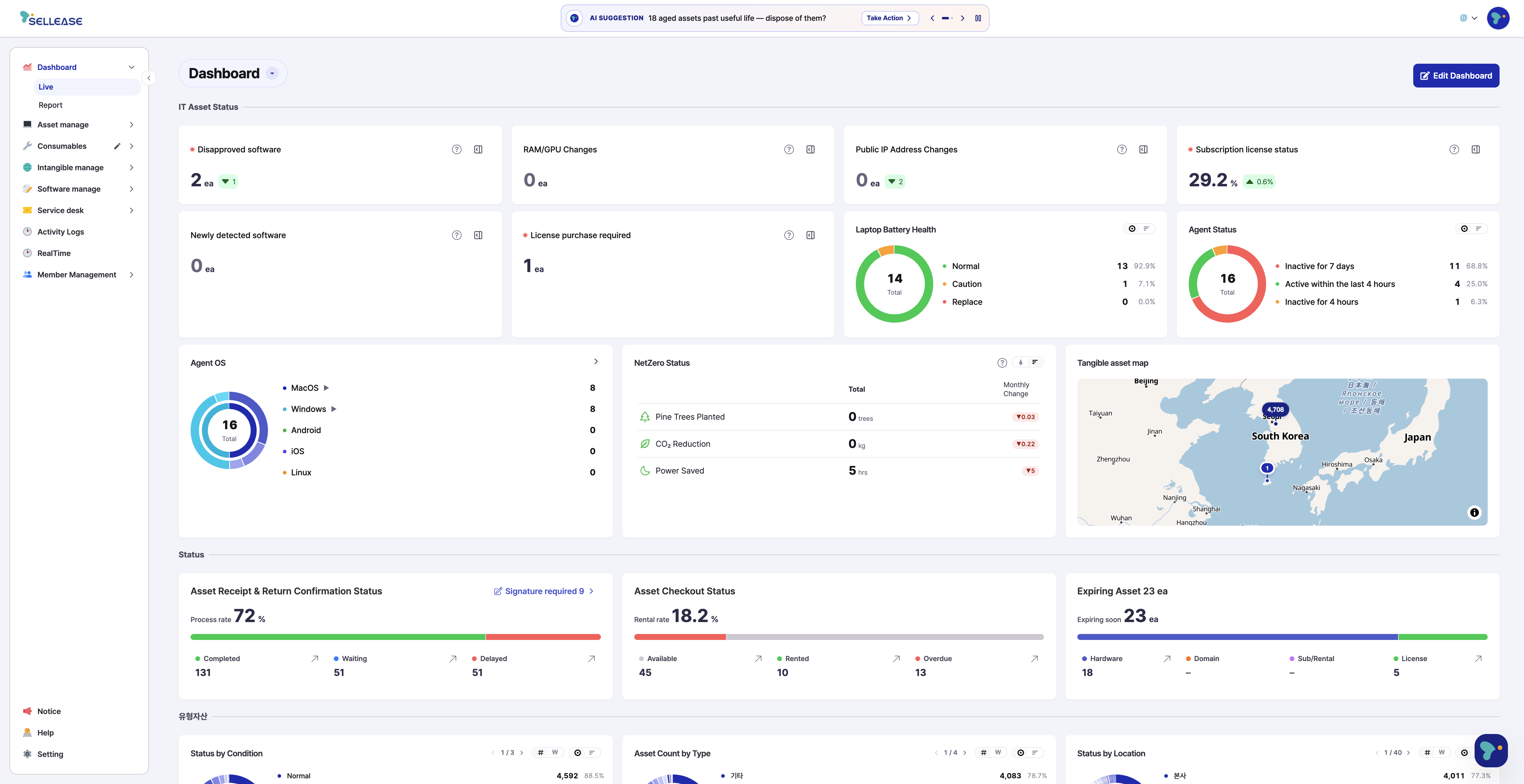Click the user profile avatar

point(1498,18)
